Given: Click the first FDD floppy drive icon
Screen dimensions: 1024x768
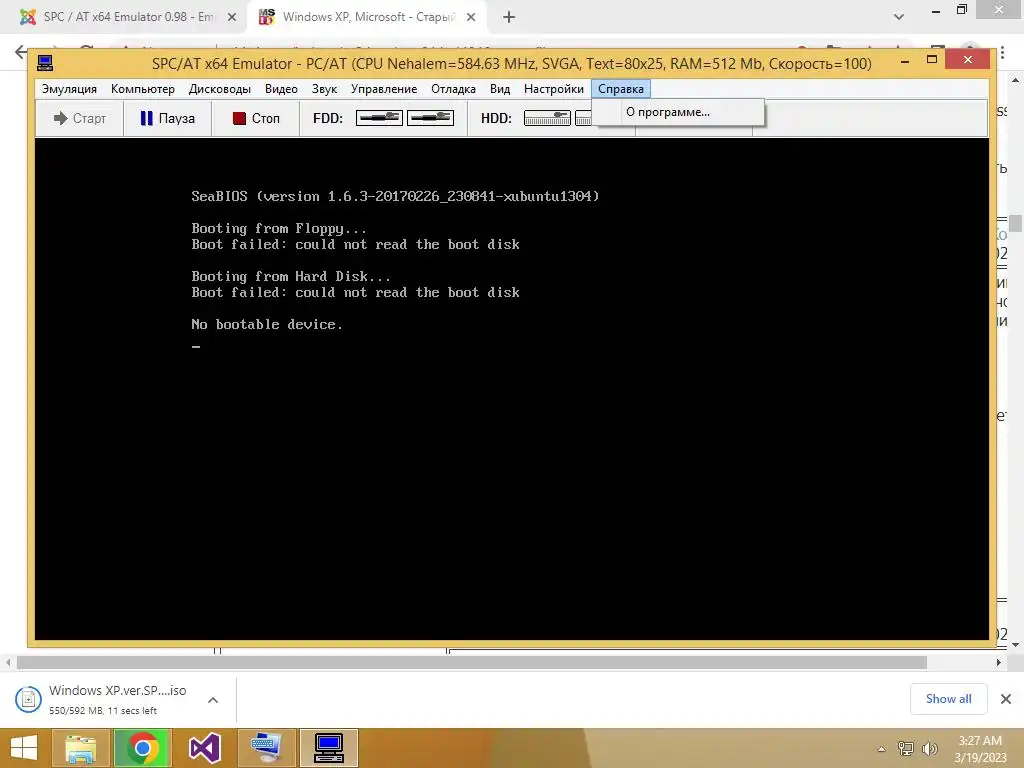Looking at the screenshot, I should click(379, 118).
